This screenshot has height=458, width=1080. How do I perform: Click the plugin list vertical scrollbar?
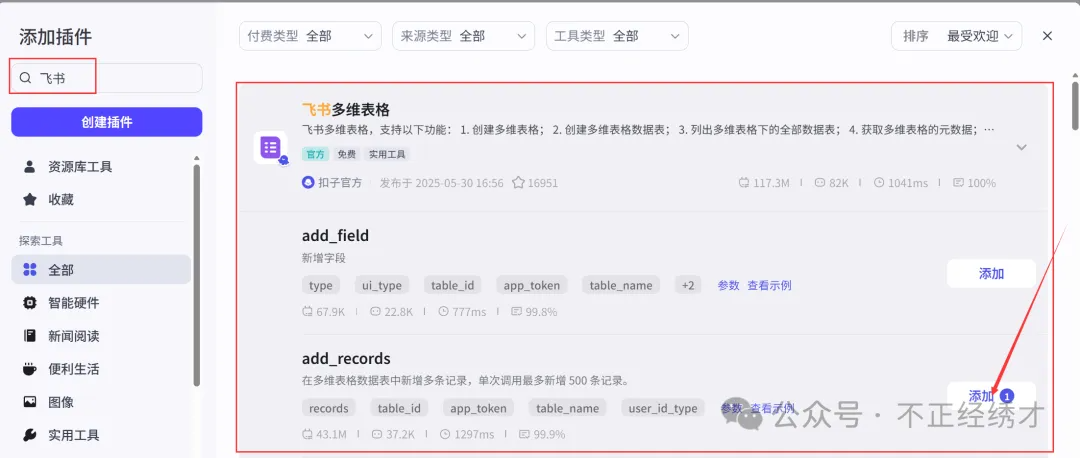[1074, 105]
